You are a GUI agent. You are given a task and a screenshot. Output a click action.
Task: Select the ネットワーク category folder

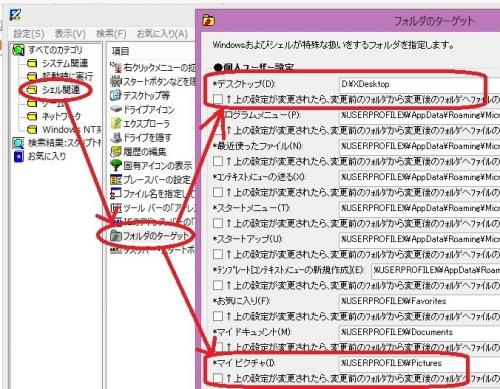click(54, 116)
